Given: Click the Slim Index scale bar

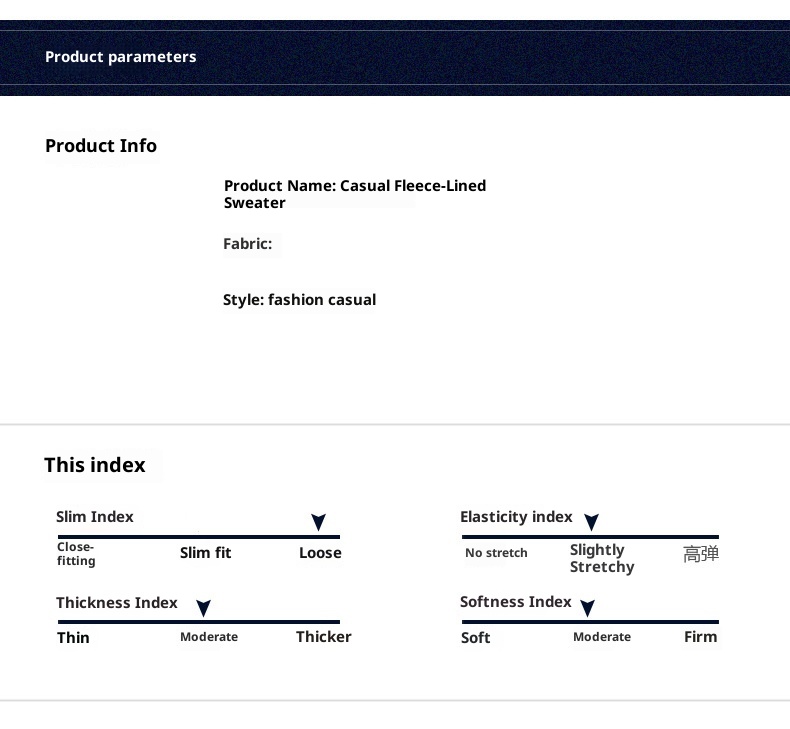Looking at the screenshot, I should coord(198,537).
